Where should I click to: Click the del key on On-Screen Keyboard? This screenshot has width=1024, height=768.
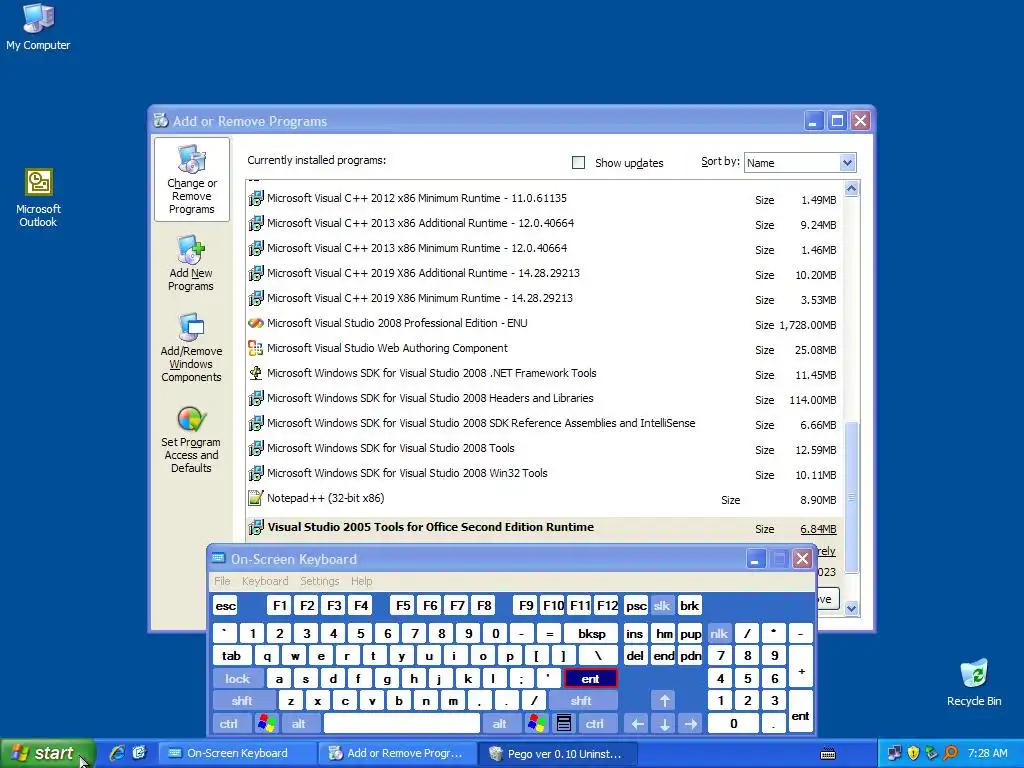point(635,656)
